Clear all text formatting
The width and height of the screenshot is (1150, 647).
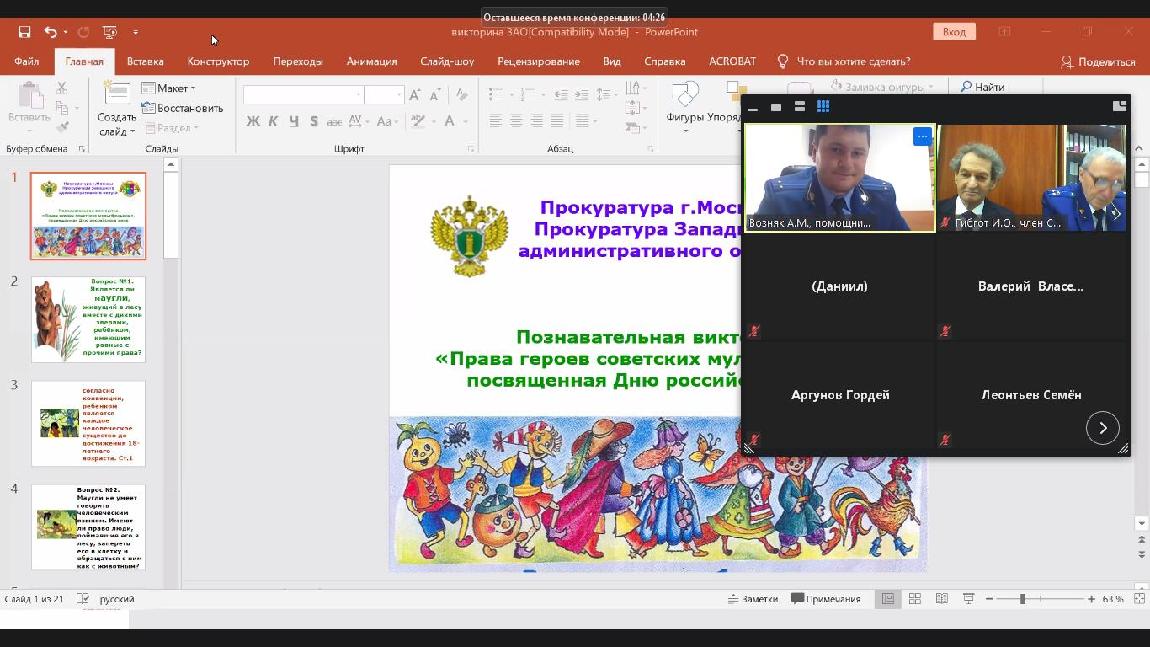point(461,95)
